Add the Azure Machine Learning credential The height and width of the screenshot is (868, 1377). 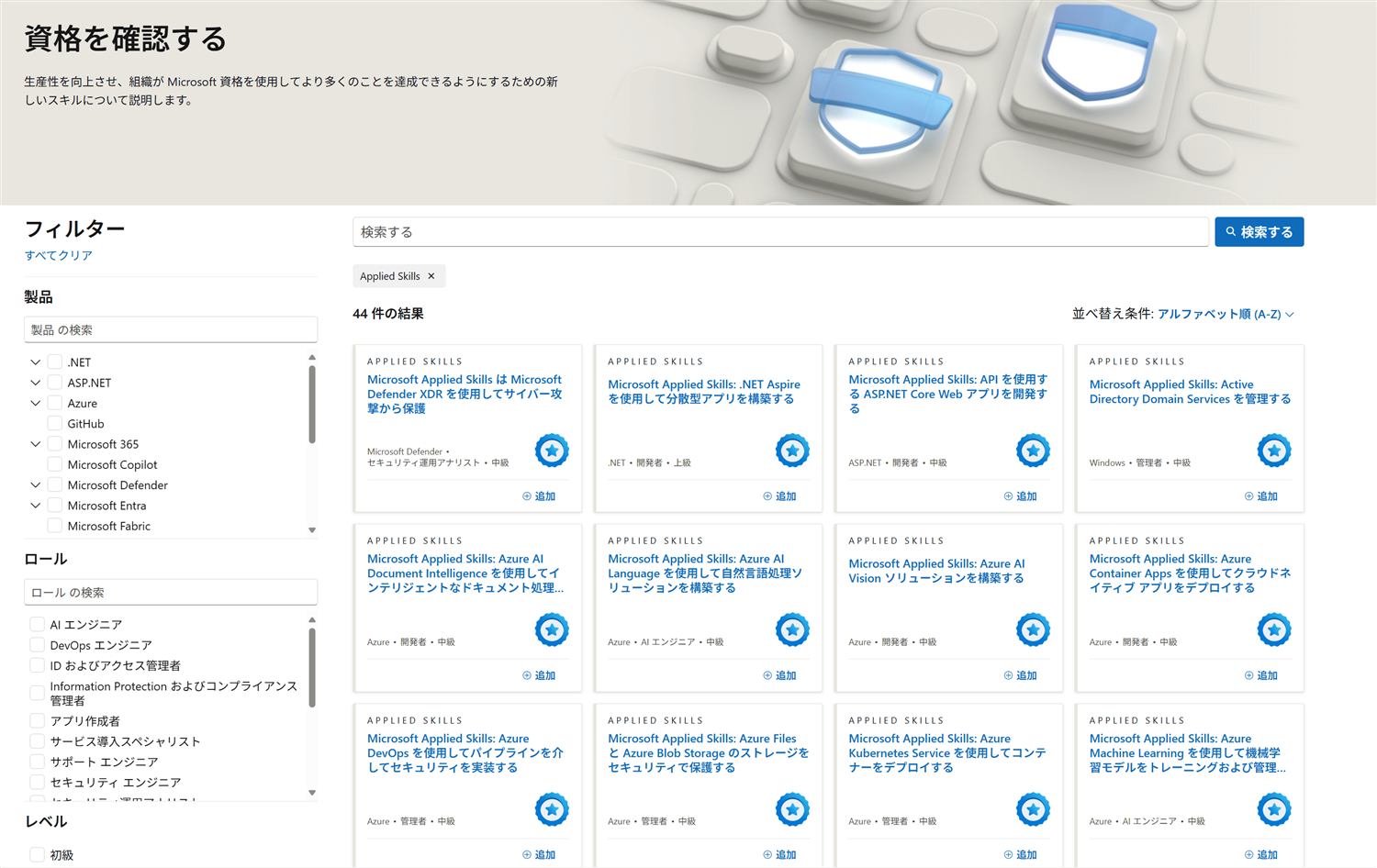pos(1261,854)
